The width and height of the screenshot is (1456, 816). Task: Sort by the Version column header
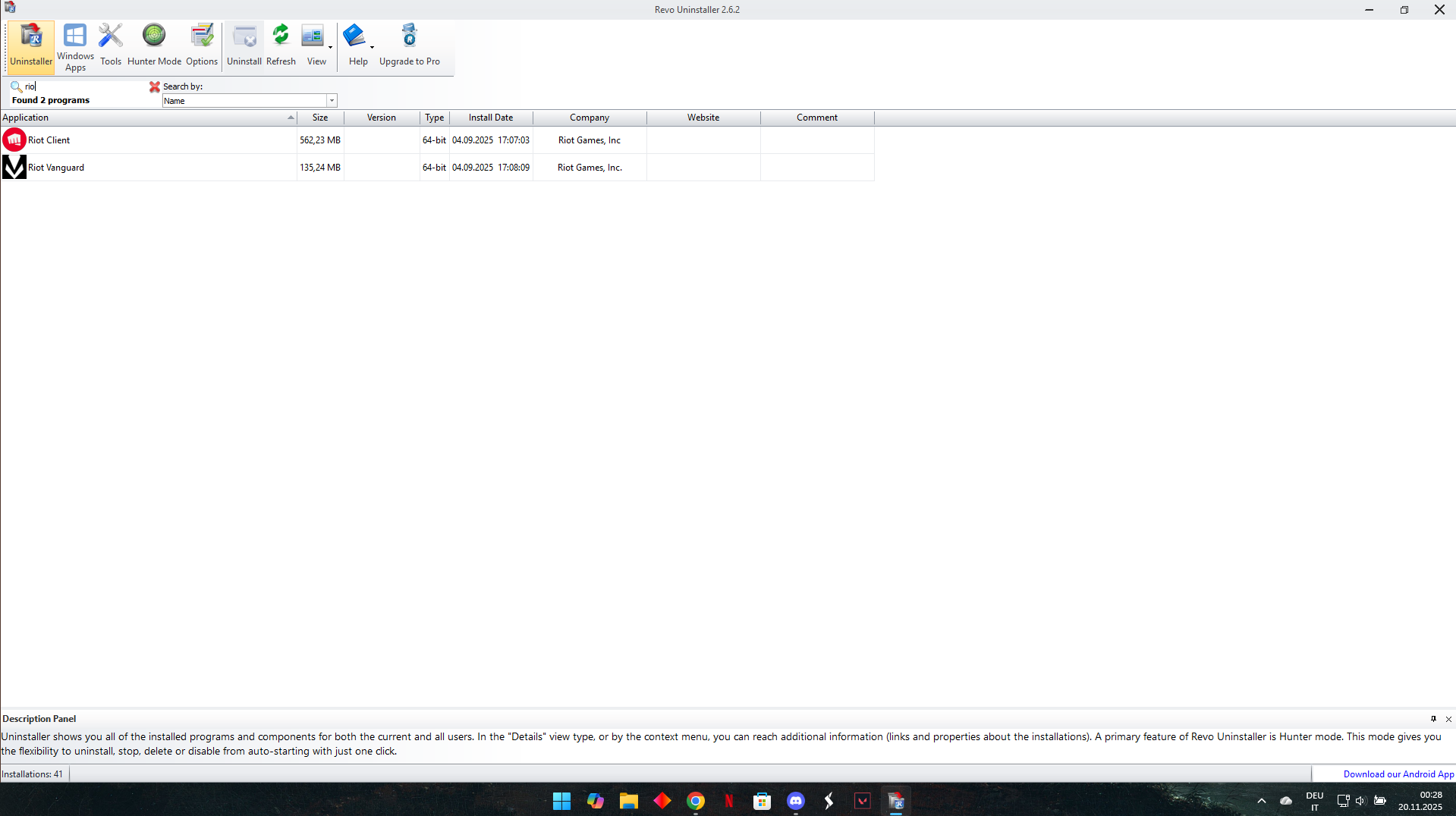(382, 118)
